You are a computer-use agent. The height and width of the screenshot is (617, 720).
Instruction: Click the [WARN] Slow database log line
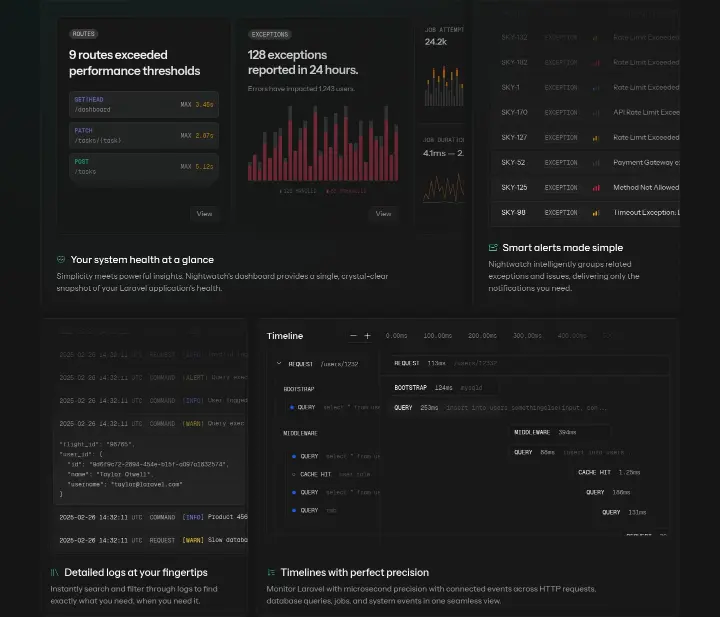tap(153, 540)
